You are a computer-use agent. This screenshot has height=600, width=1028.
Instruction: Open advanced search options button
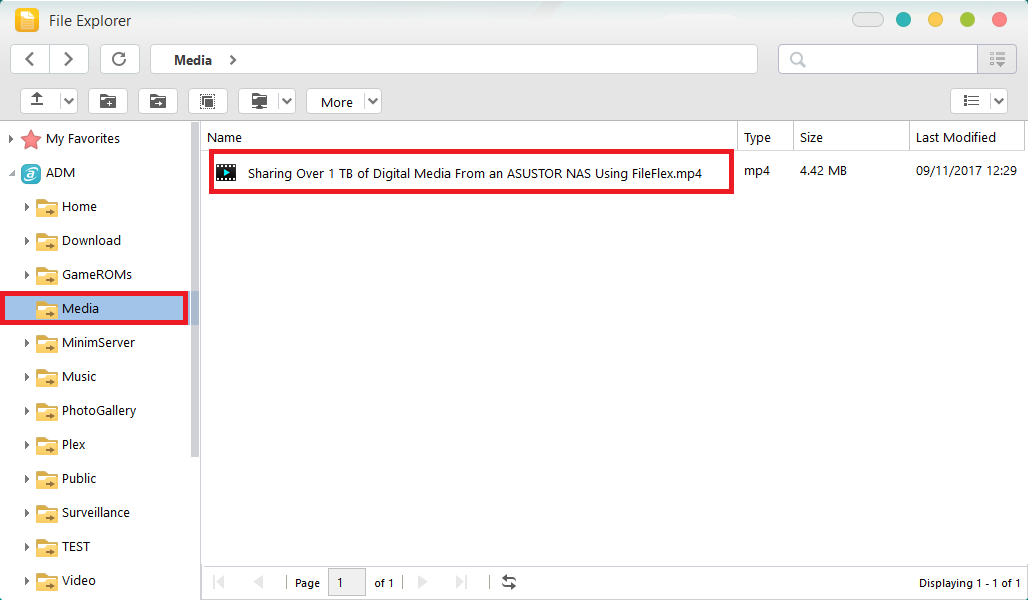point(996,59)
